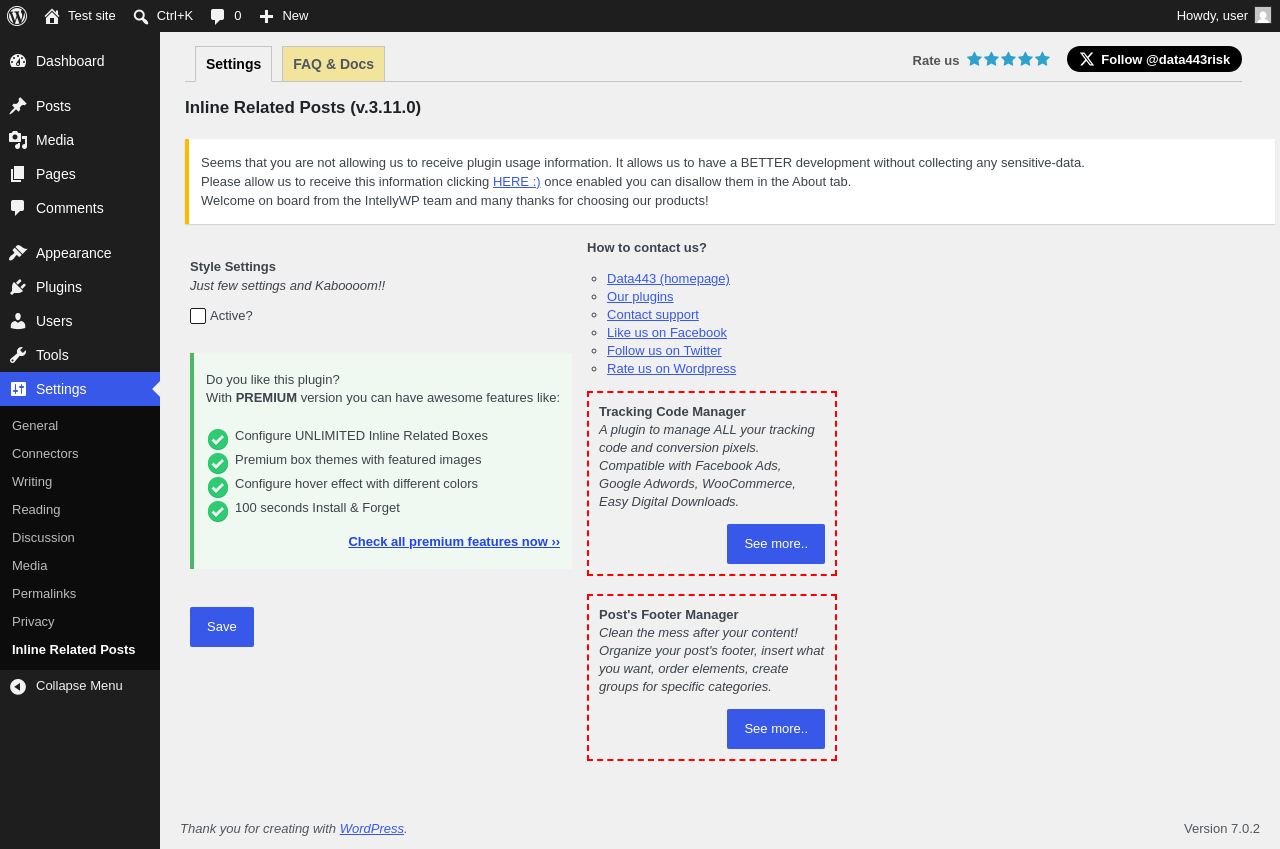Viewport: 1280px width, 849px height.
Task: Click the search magnifier icon in admin bar
Action: (141, 16)
